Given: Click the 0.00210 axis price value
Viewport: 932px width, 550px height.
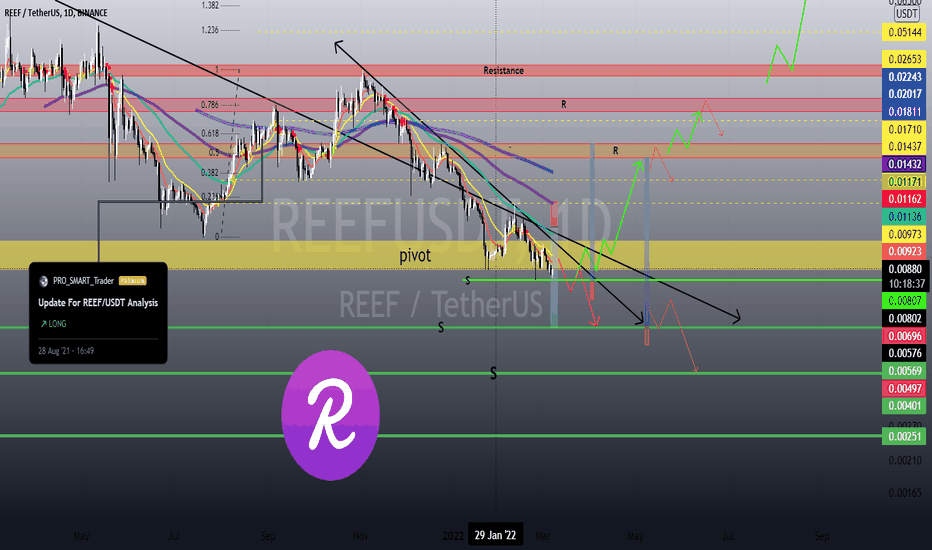Looking at the screenshot, I should coord(905,460).
